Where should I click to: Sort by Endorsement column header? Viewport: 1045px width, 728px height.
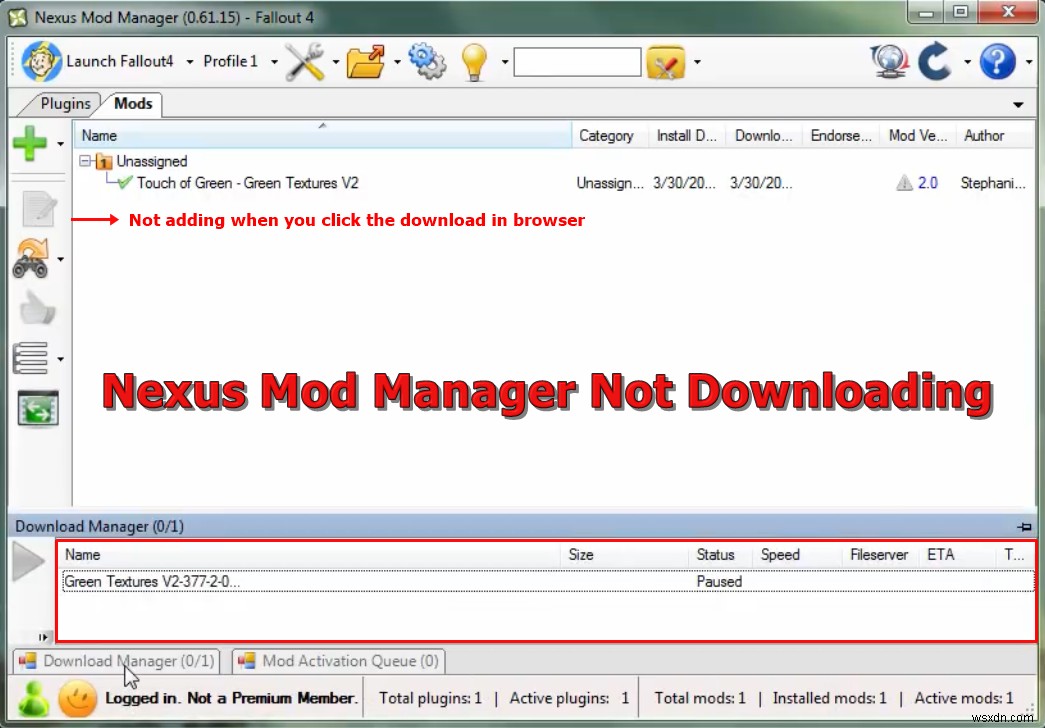(x=841, y=135)
